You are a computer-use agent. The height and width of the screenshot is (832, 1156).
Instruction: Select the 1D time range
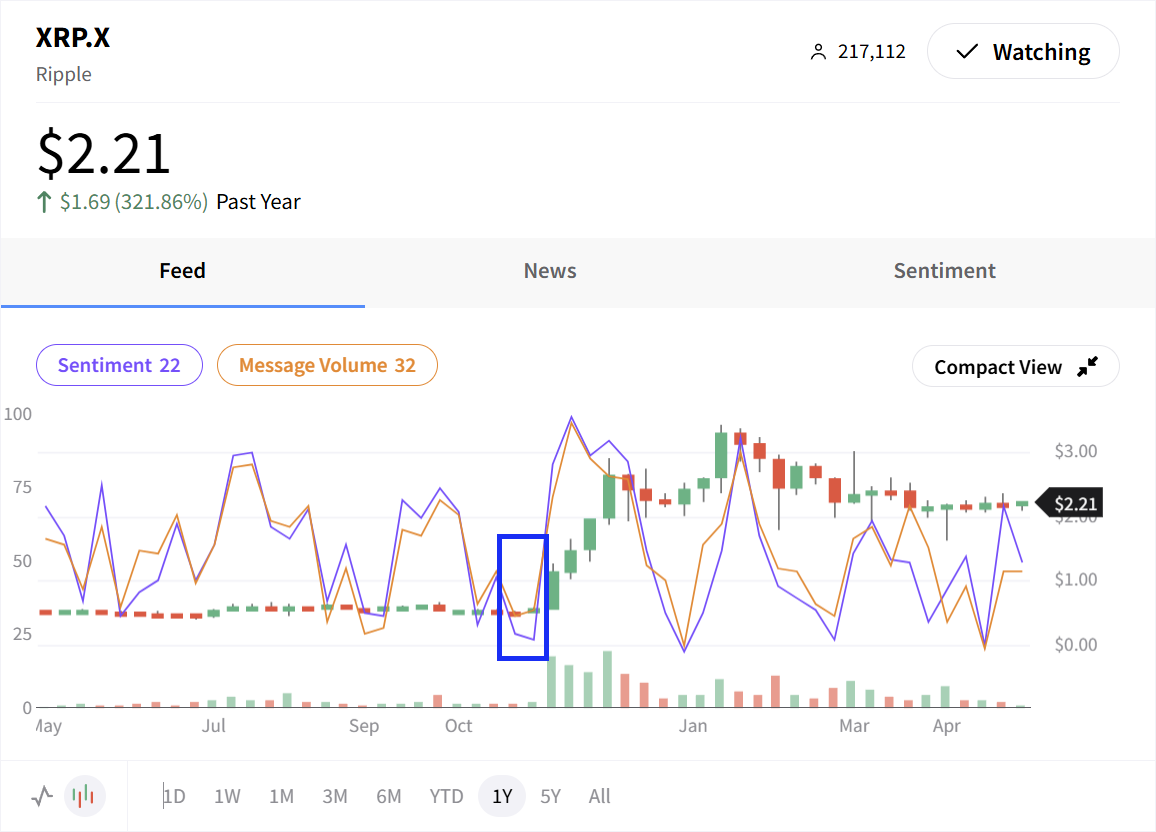174,796
